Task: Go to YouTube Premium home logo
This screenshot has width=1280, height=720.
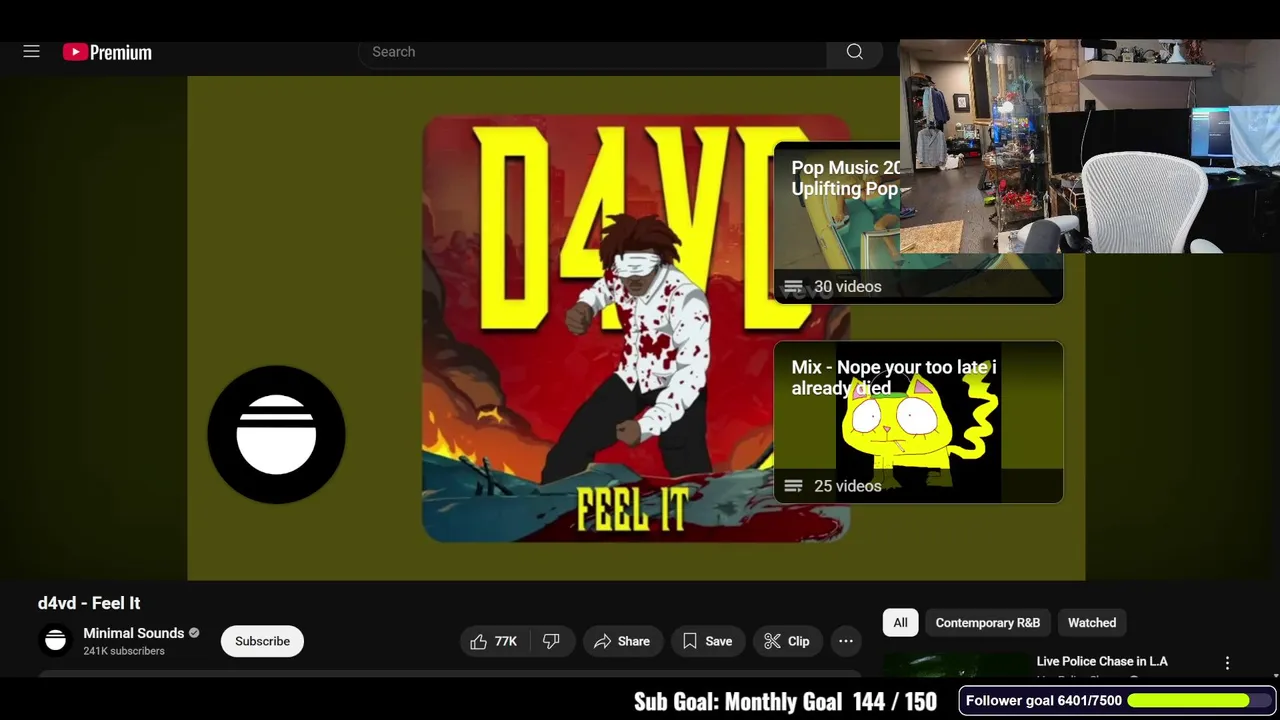Action: tap(107, 52)
